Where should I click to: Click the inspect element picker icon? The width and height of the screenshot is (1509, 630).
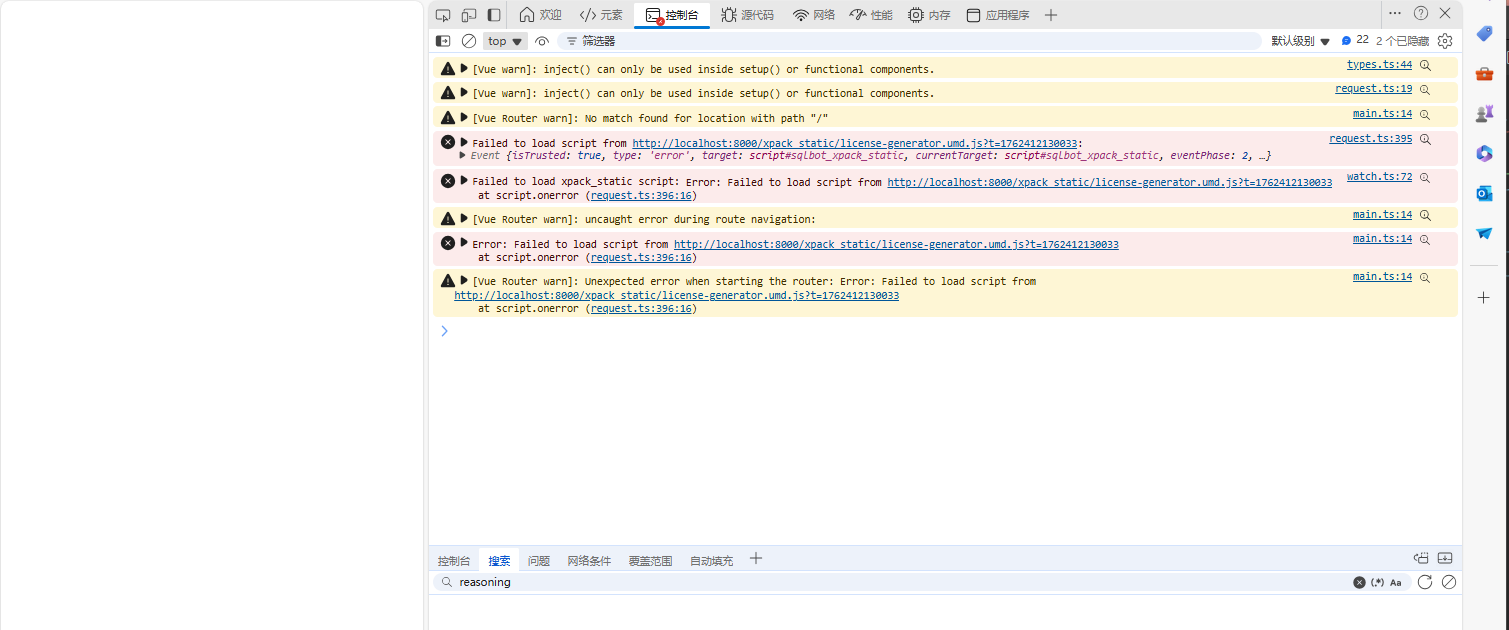tap(443, 15)
